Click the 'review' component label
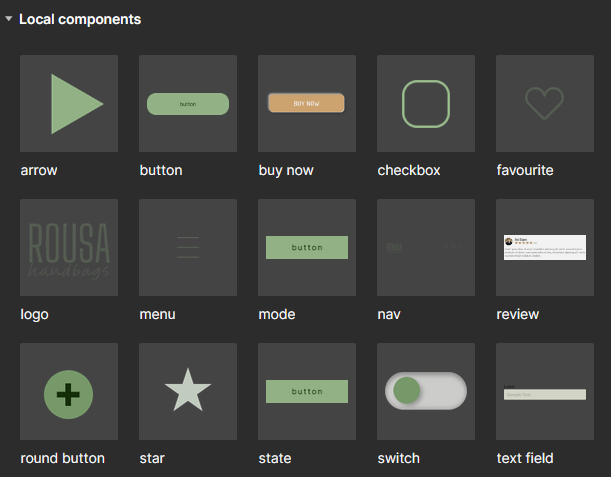The width and height of the screenshot is (611, 477). tap(517, 314)
